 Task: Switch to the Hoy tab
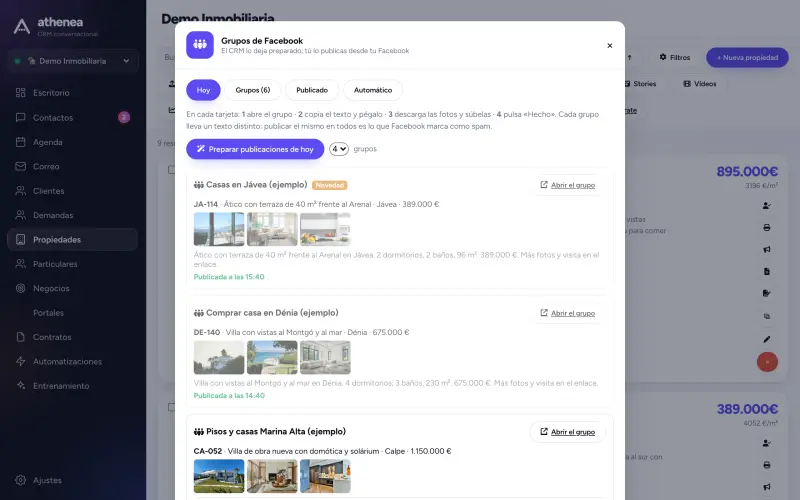tap(203, 90)
